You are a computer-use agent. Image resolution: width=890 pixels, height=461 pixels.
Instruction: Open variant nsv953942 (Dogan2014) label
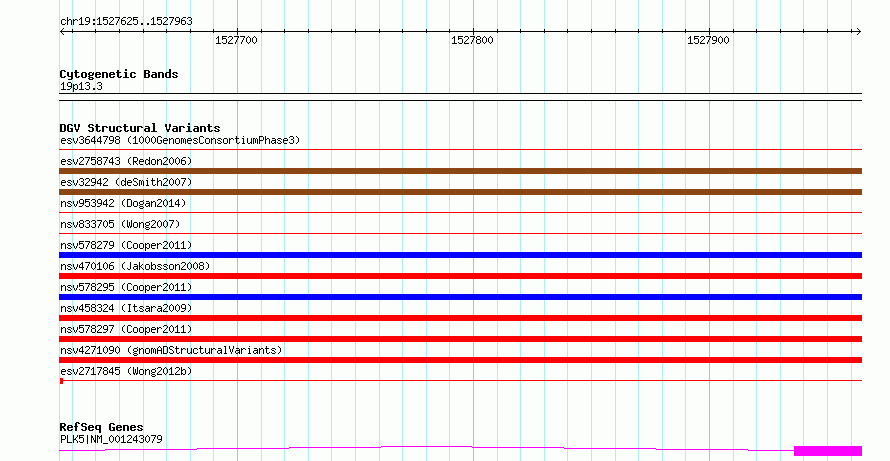(x=123, y=203)
